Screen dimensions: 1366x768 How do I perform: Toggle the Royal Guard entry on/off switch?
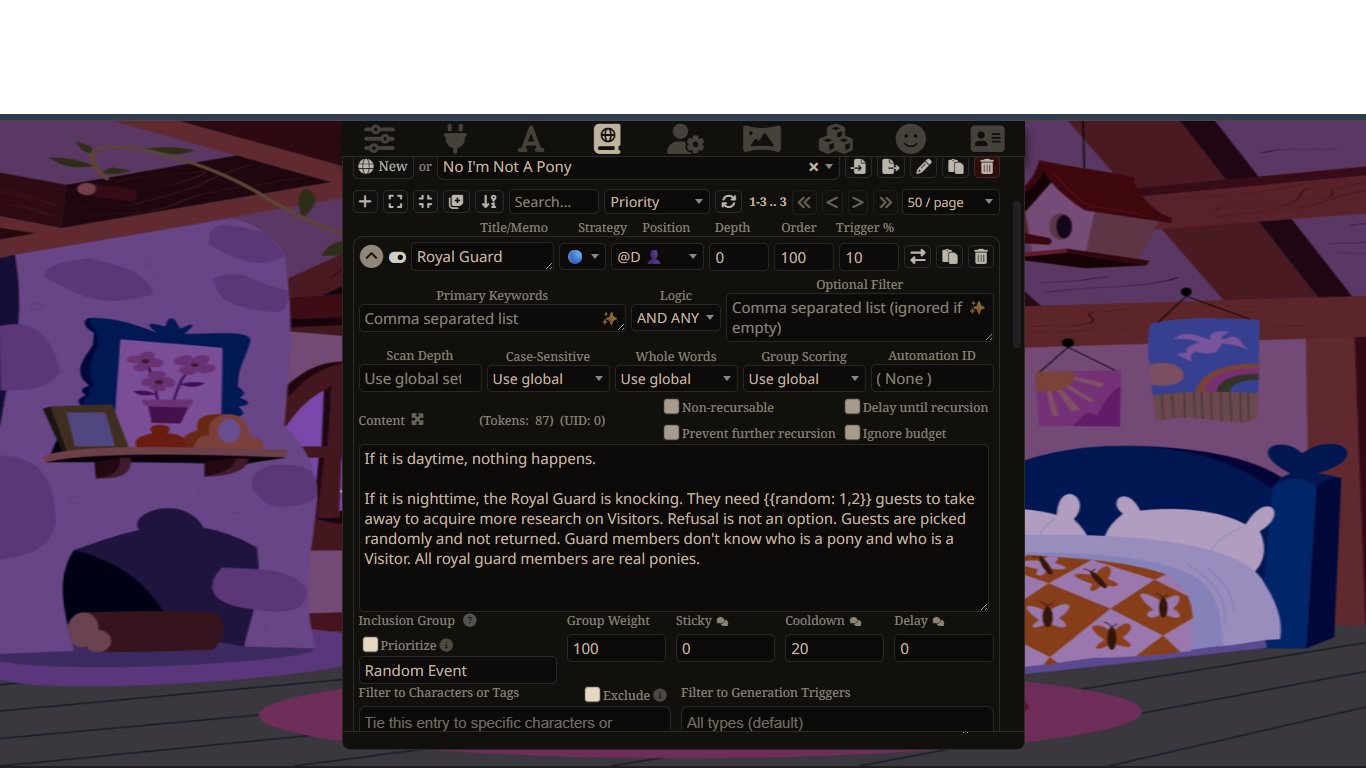click(397, 257)
